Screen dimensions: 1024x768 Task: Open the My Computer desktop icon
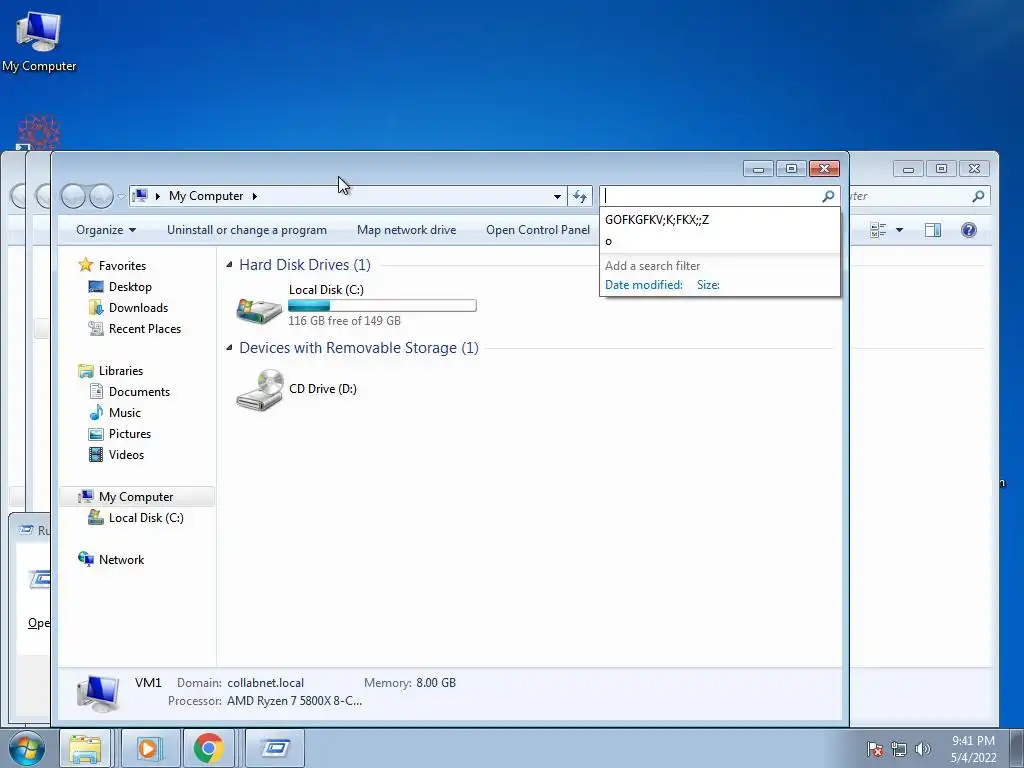coord(39,40)
